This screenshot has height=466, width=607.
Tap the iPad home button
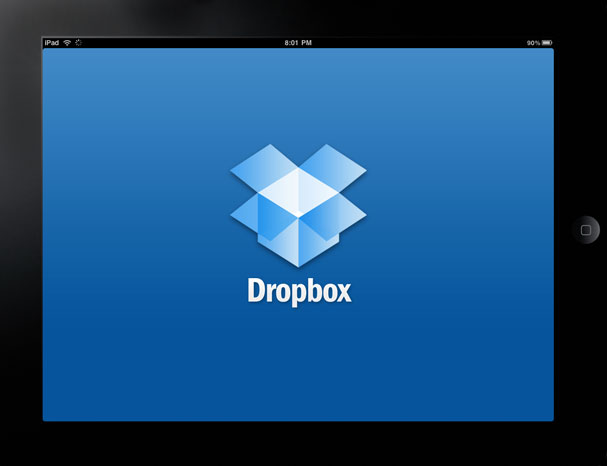click(x=586, y=230)
